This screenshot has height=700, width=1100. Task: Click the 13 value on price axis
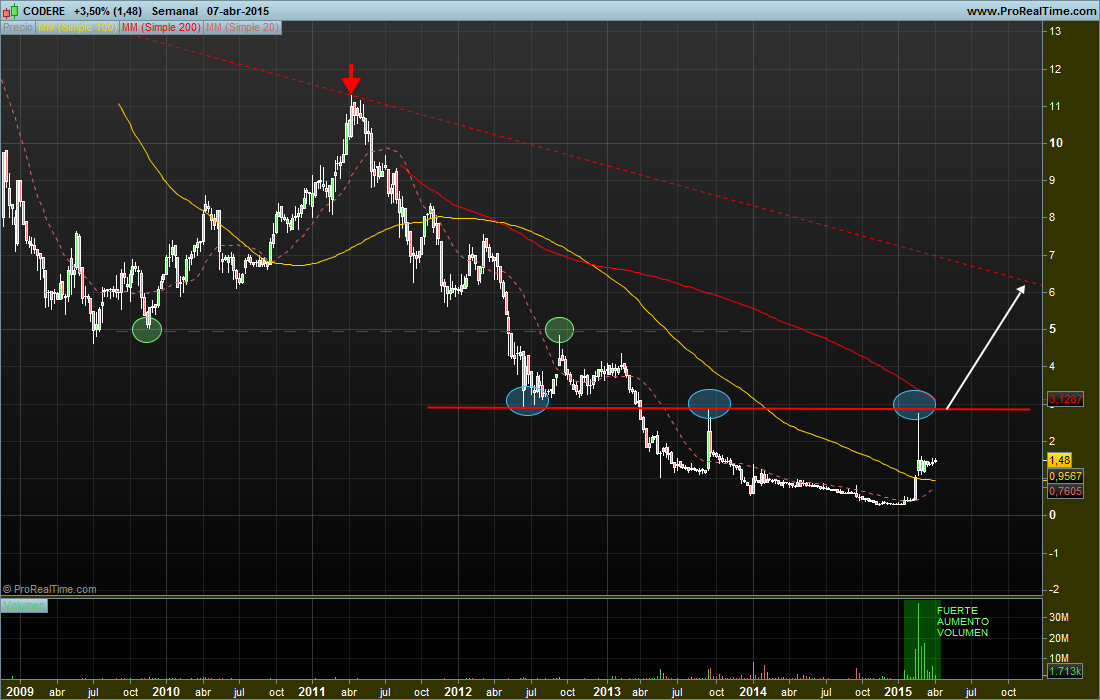coord(1055,32)
